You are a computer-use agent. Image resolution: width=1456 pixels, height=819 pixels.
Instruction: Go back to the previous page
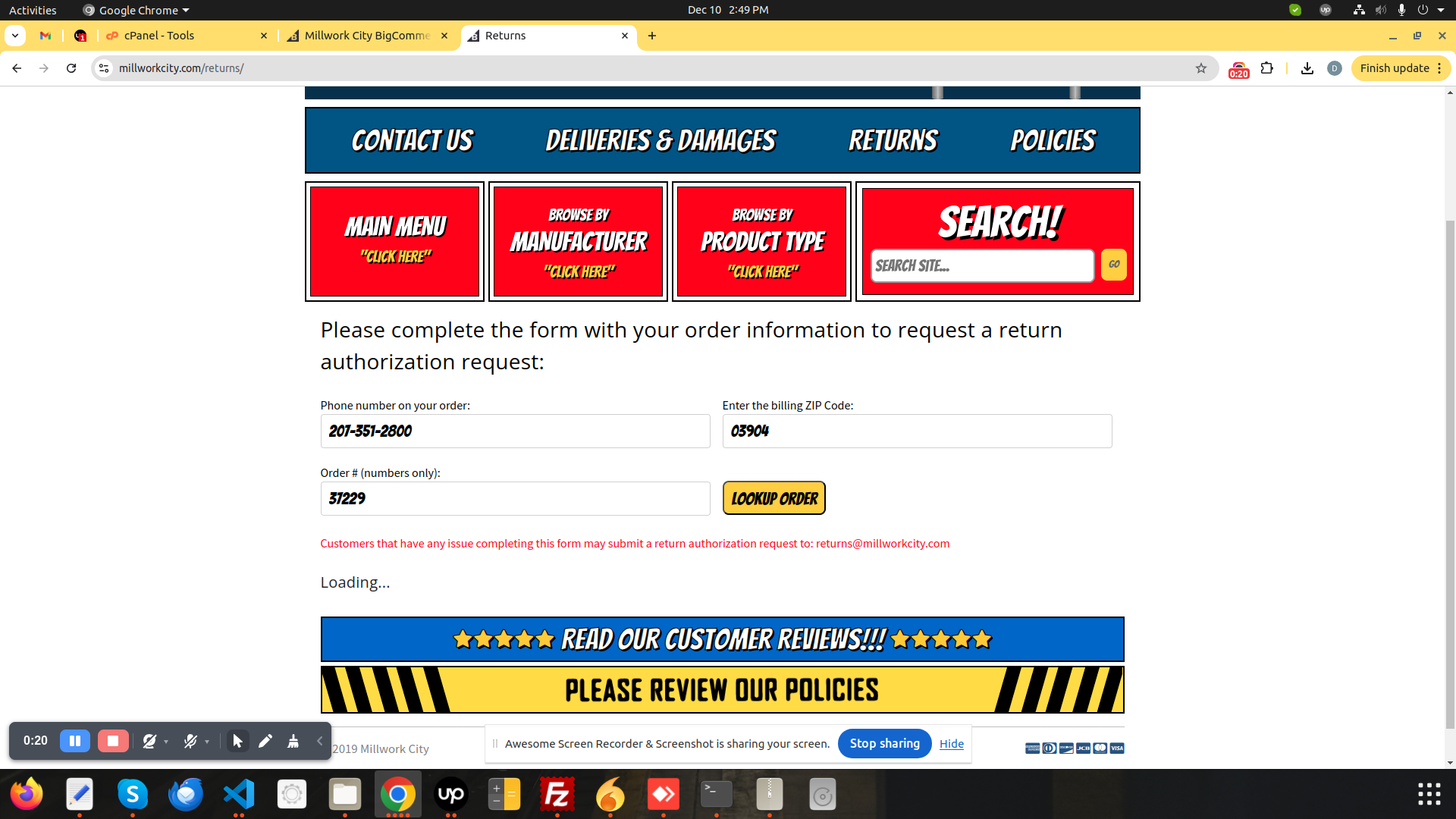click(x=17, y=68)
